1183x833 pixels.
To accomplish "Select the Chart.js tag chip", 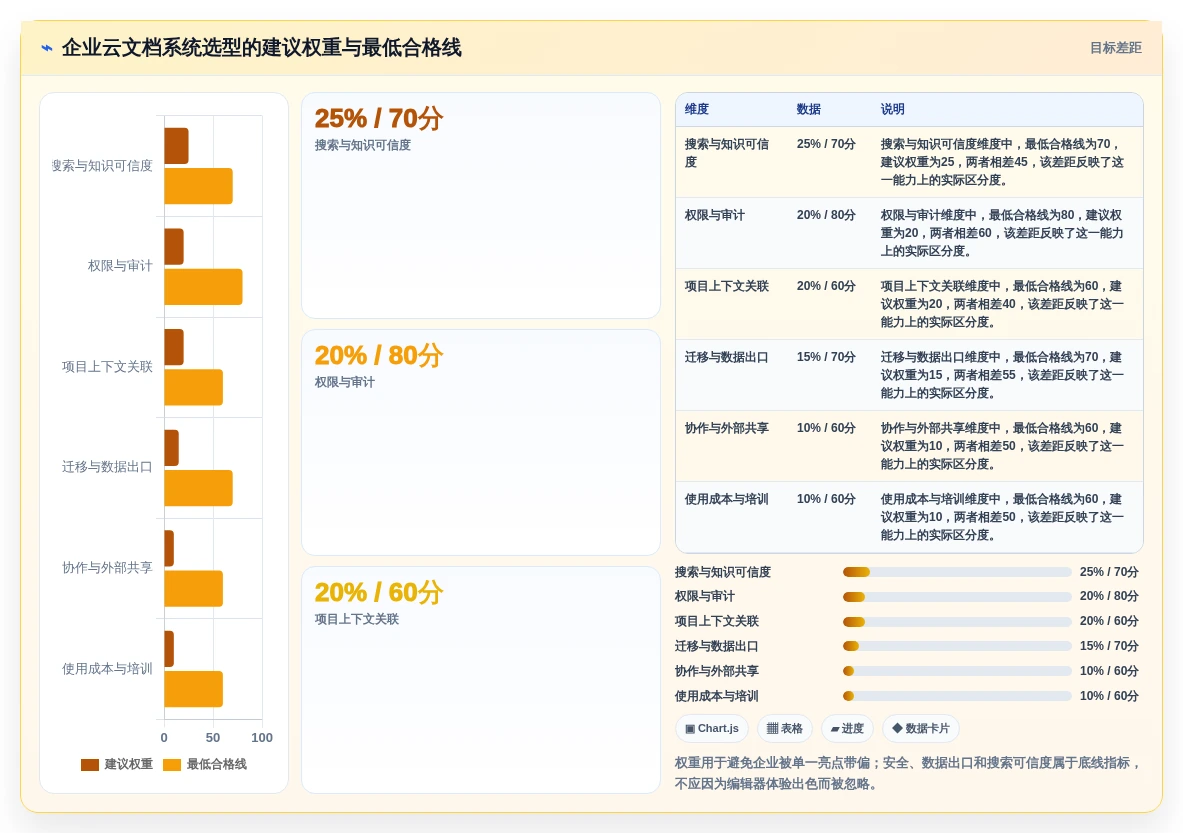I will pos(711,728).
